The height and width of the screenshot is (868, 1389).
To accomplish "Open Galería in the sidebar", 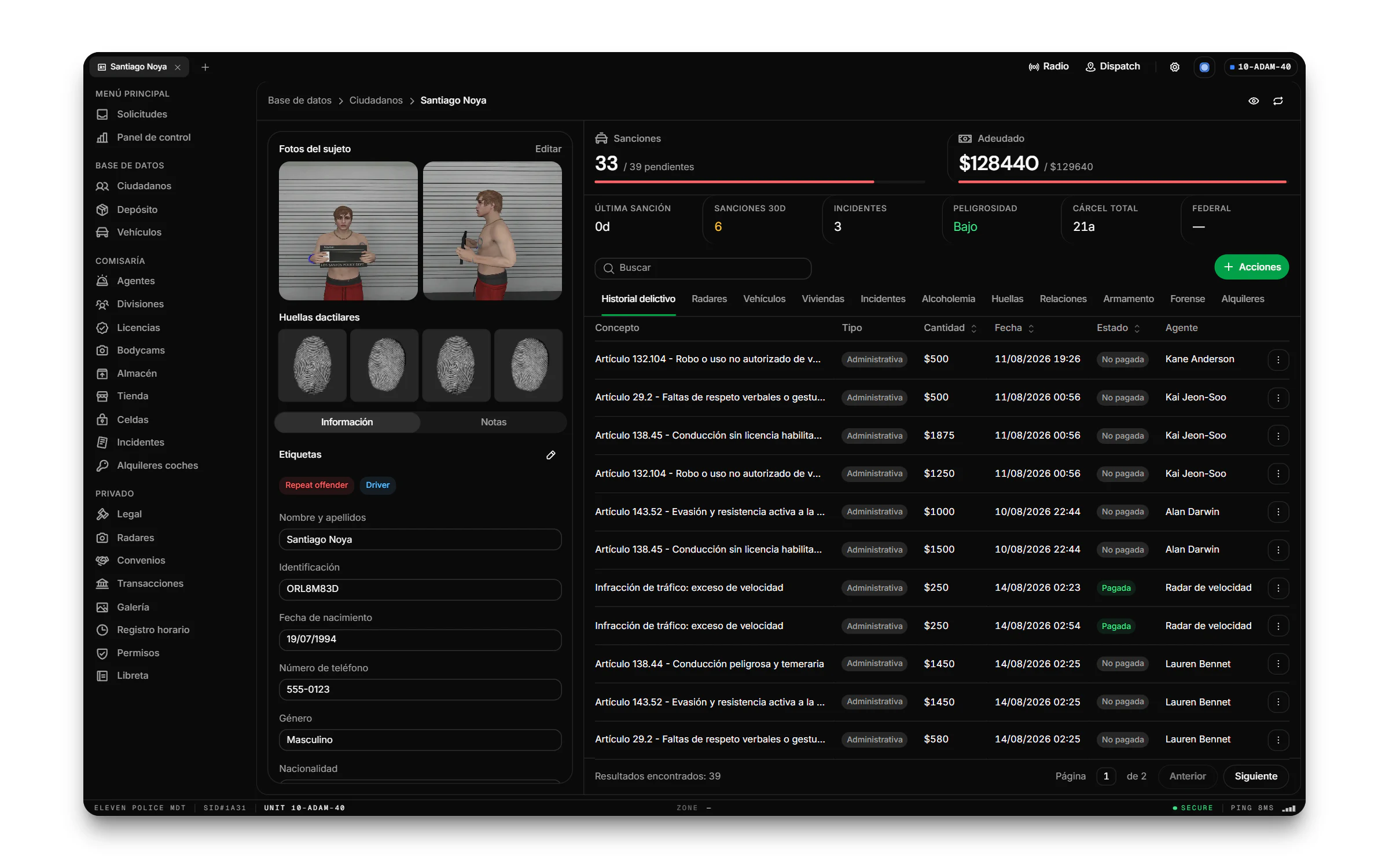I will pyautogui.click(x=133, y=607).
